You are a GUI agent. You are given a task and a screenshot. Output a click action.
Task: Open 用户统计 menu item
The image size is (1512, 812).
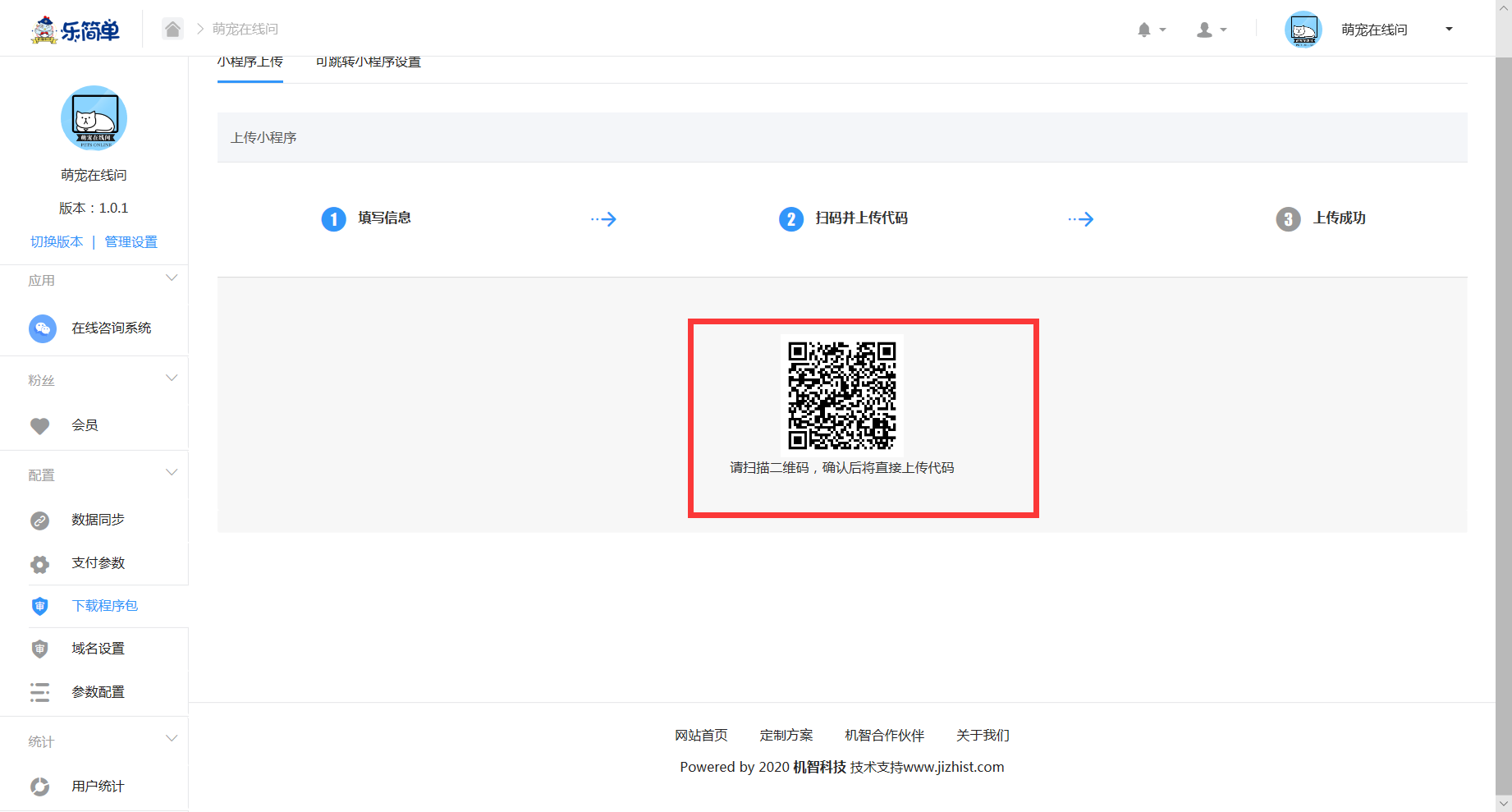[98, 786]
